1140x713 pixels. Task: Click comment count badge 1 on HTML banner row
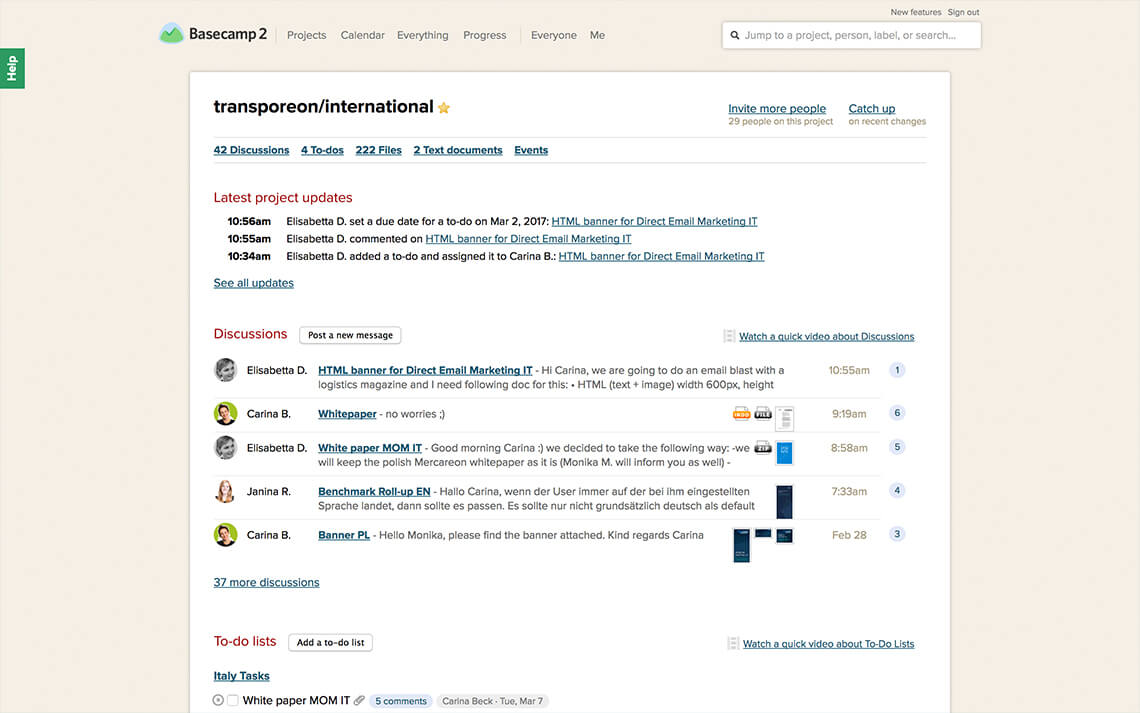coord(897,370)
